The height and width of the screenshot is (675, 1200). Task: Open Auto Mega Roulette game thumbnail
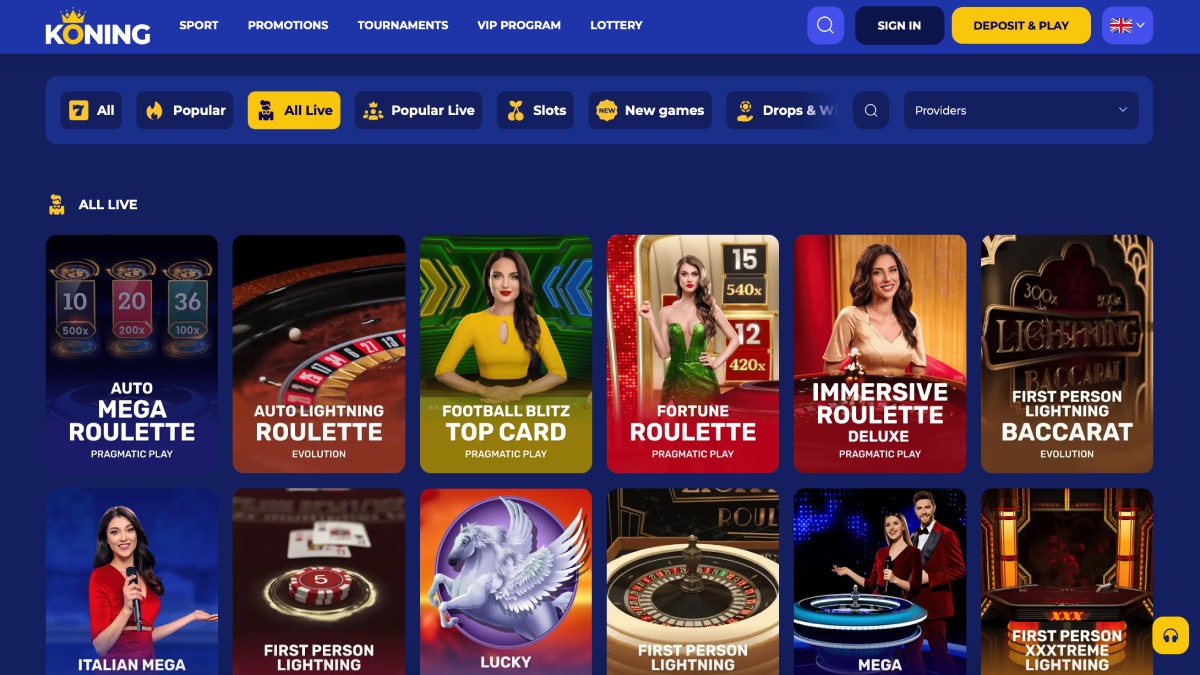pyautogui.click(x=132, y=354)
